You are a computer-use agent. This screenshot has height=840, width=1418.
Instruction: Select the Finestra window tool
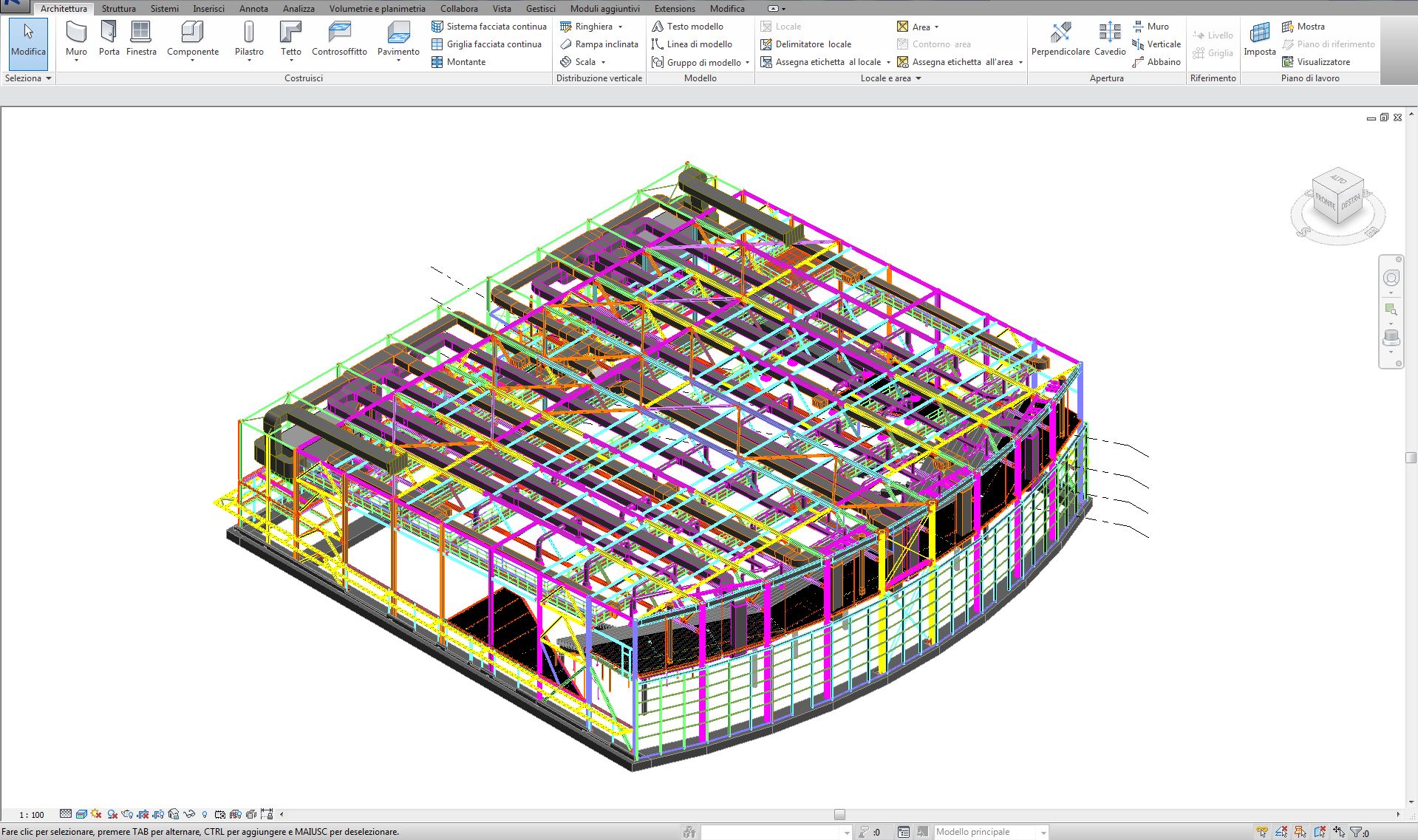[x=141, y=39]
